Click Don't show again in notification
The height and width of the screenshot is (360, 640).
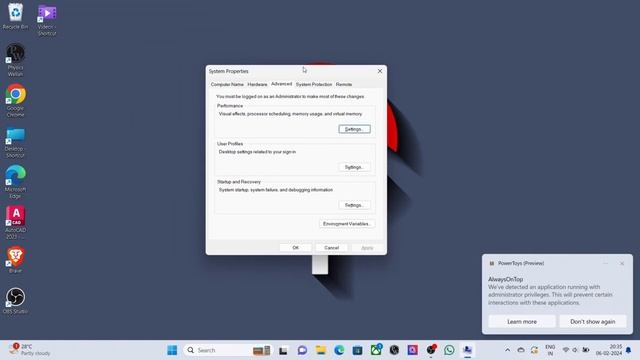click(593, 322)
